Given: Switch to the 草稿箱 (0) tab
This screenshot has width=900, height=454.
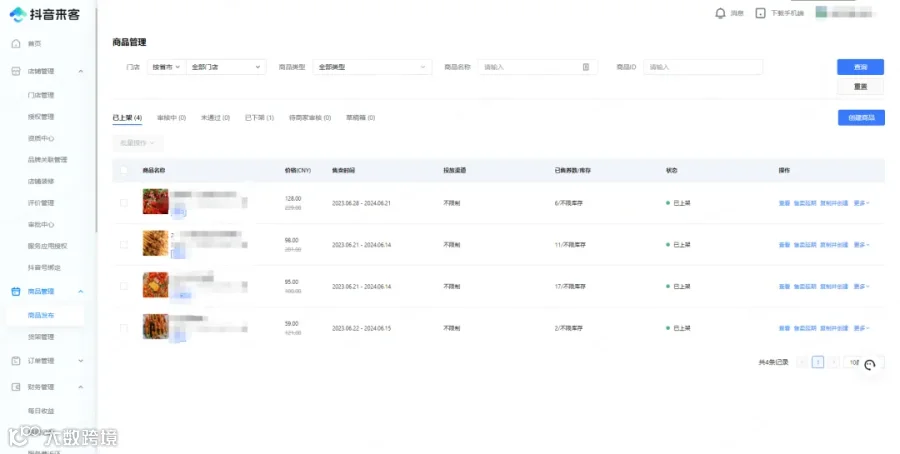Looking at the screenshot, I should pos(360,118).
